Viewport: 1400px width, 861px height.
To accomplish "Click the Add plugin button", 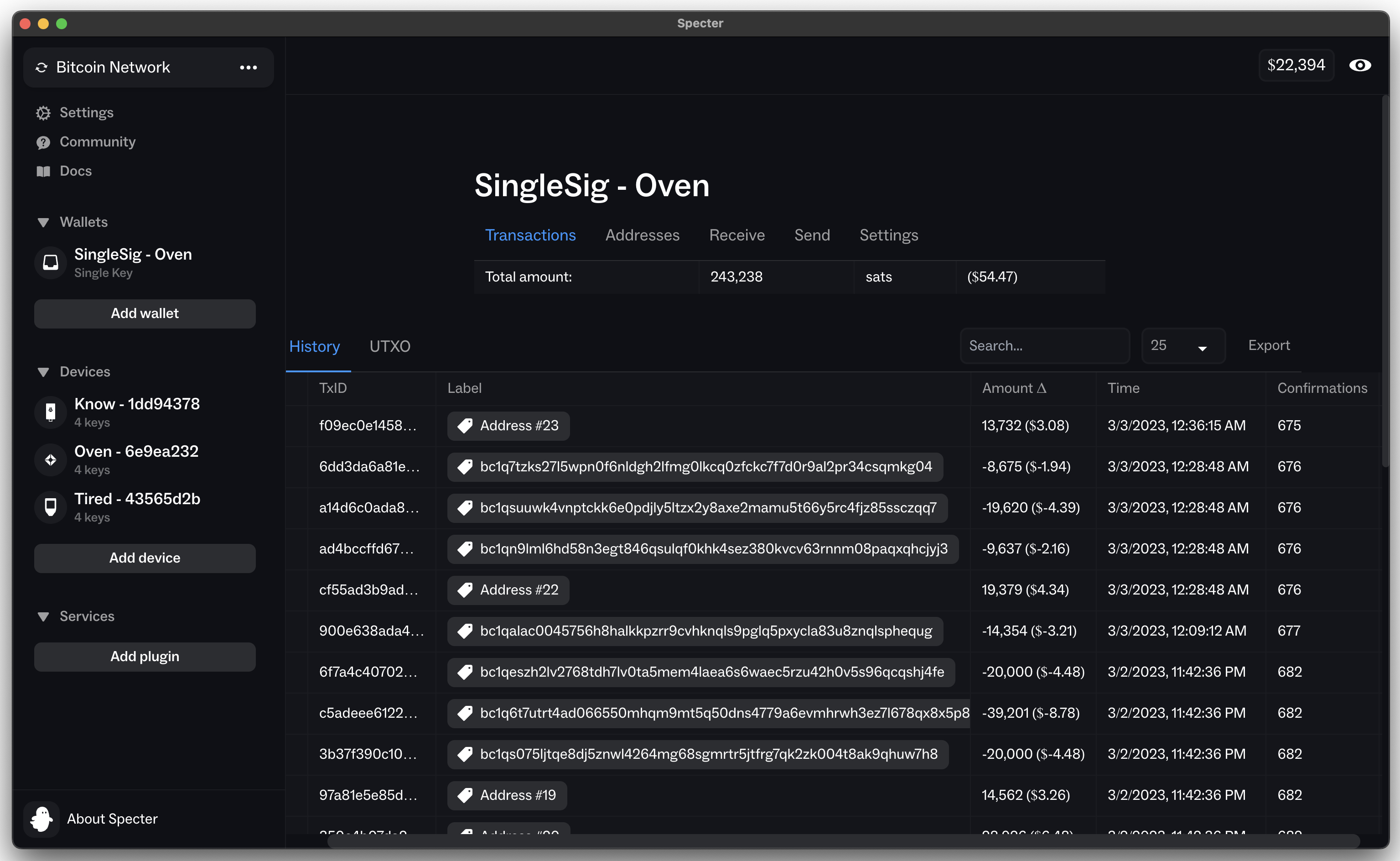I will pos(145,657).
